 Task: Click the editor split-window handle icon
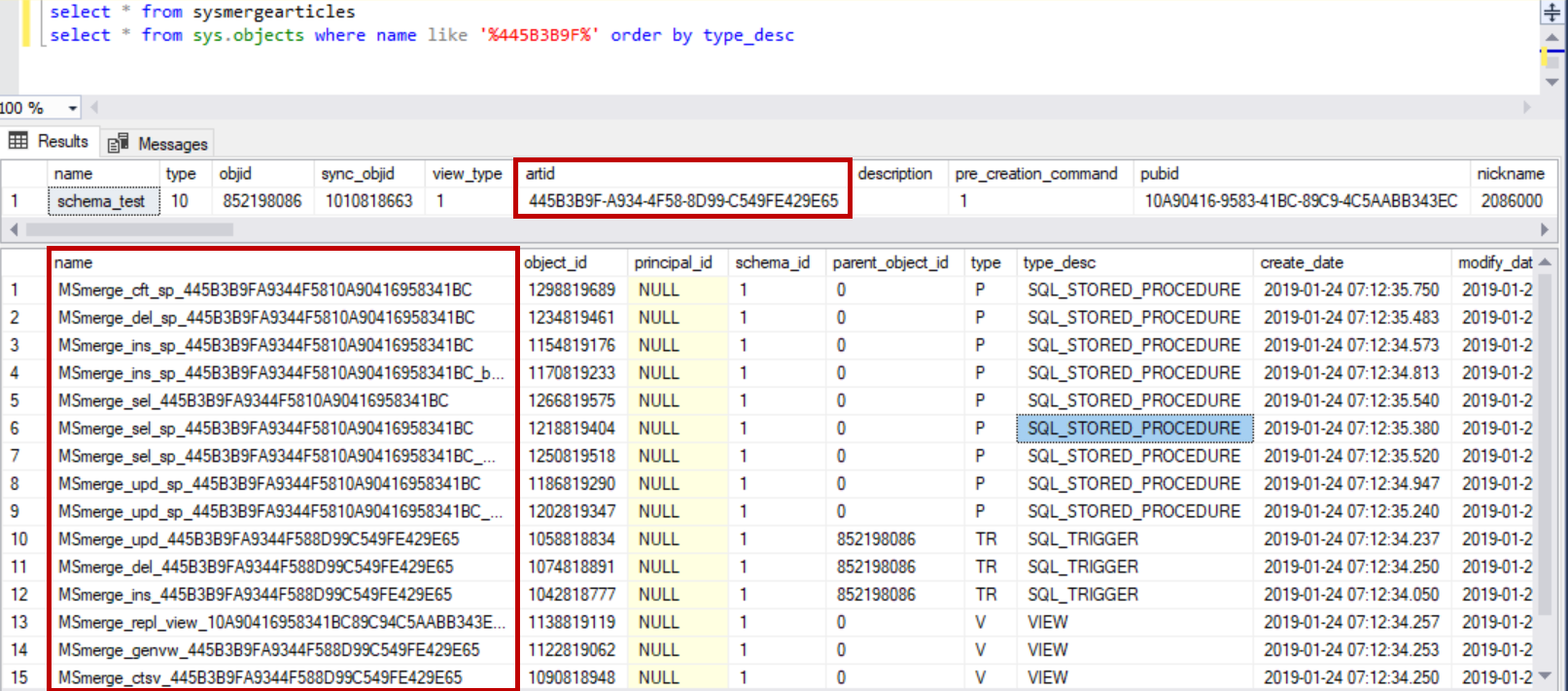(x=1551, y=13)
